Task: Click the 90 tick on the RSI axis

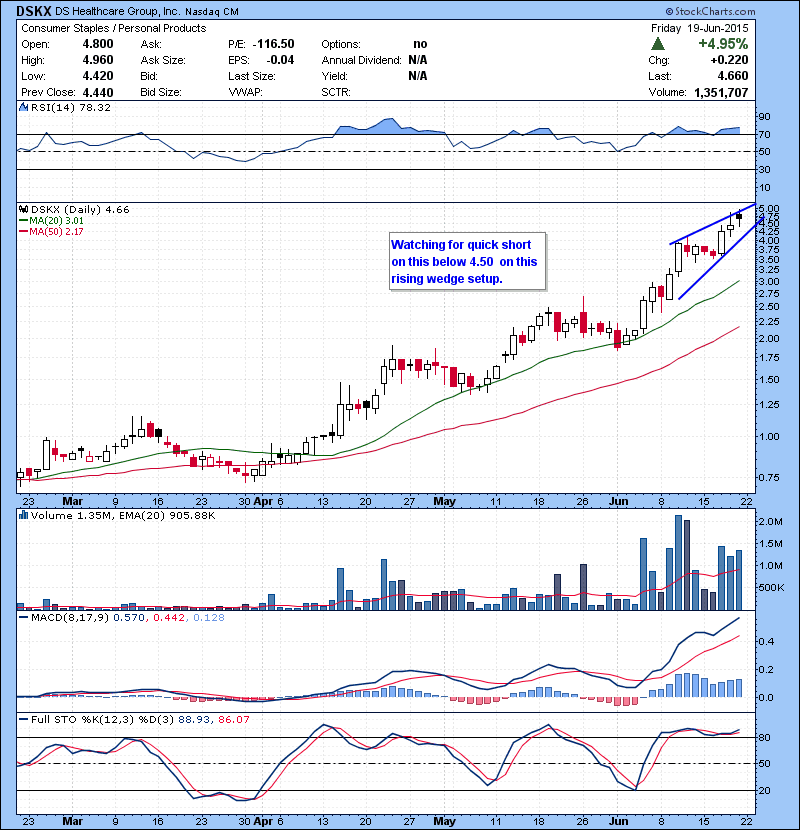Action: click(x=765, y=116)
